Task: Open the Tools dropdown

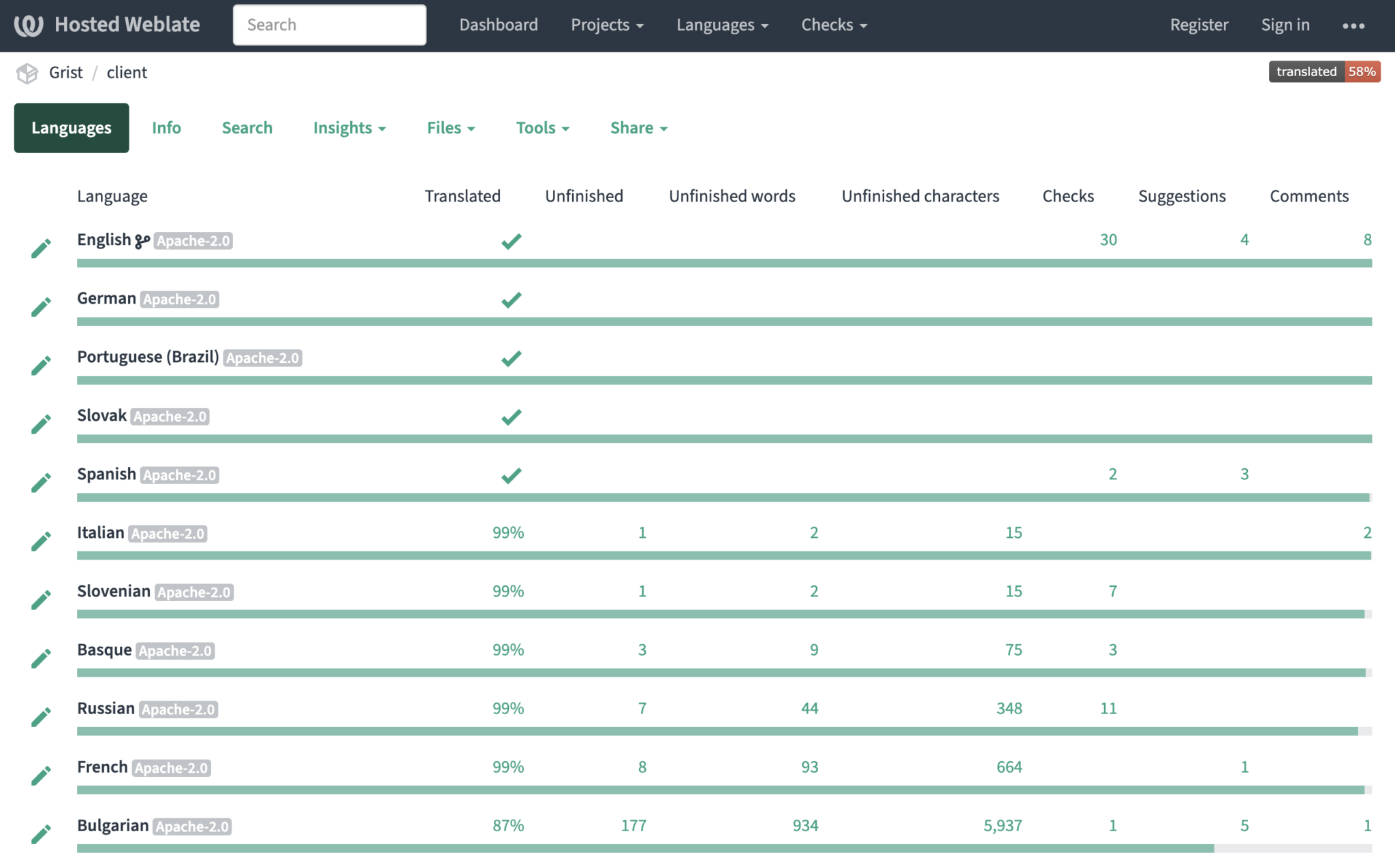Action: [x=542, y=127]
